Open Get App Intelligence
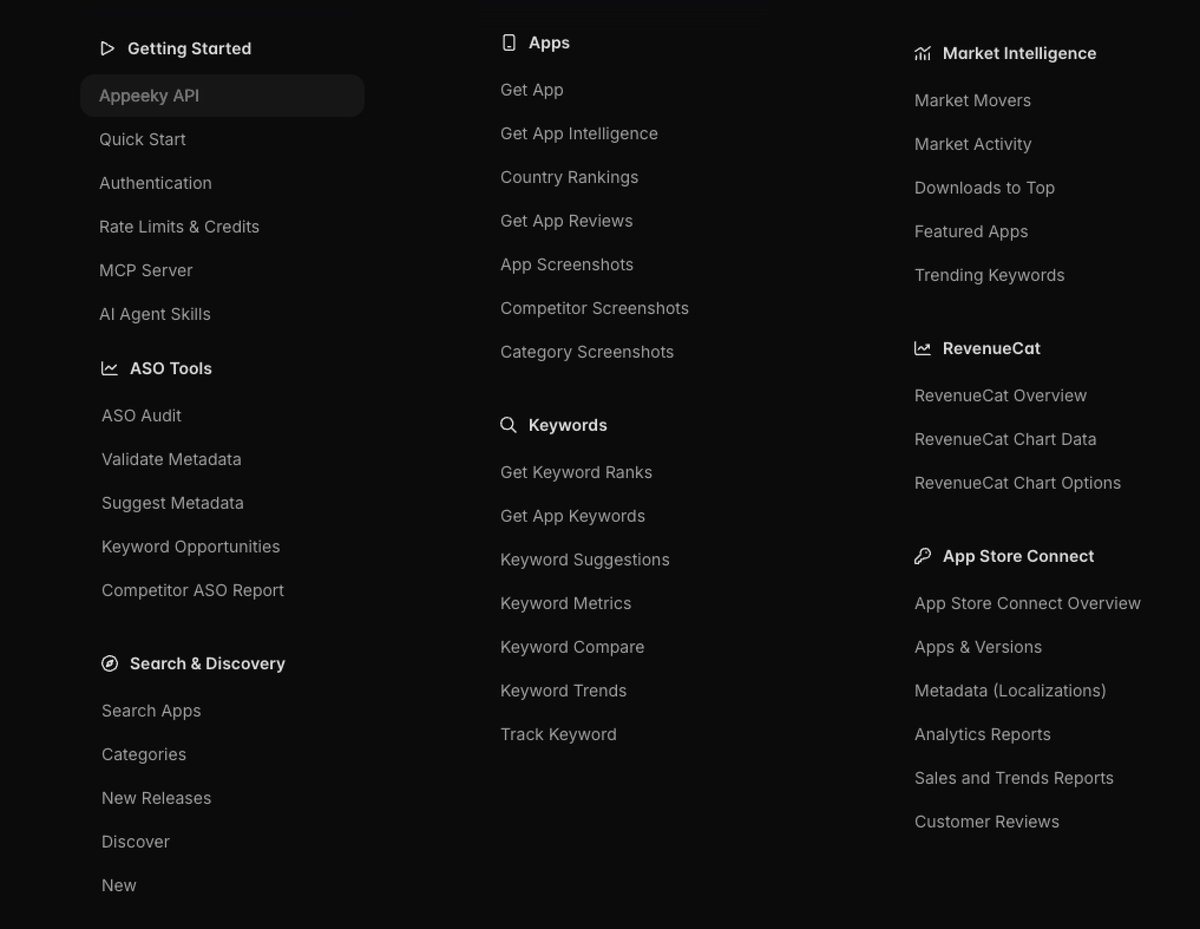 [x=579, y=134]
